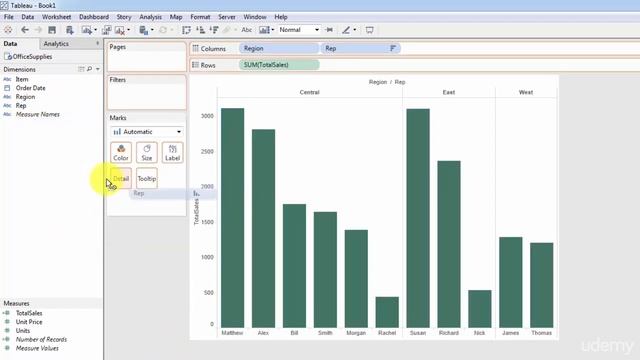Click the Redo forward arrow
640x360 pixels.
(x=38, y=30)
